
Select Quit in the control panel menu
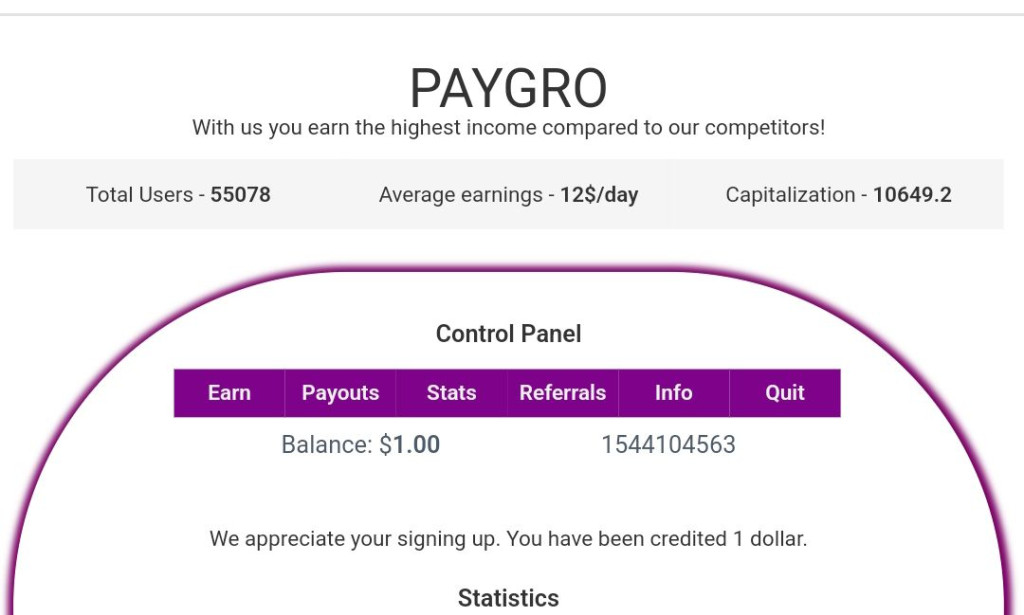(x=785, y=393)
